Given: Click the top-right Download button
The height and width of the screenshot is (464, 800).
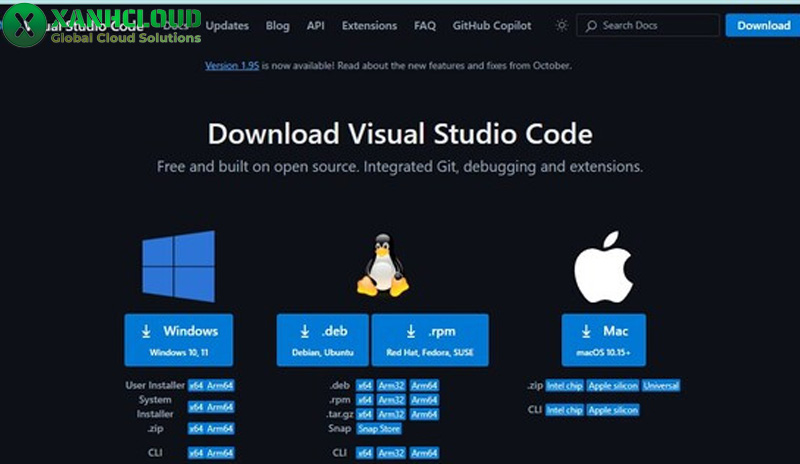Looking at the screenshot, I should click(763, 26).
